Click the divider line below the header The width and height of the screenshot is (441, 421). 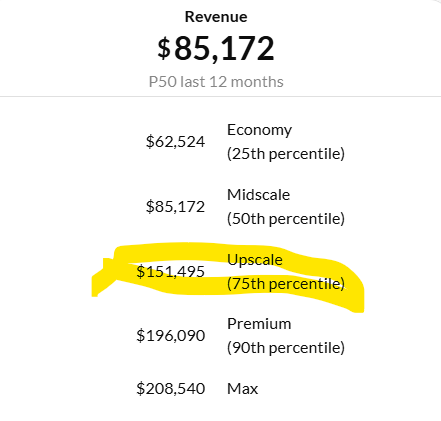coord(220,97)
